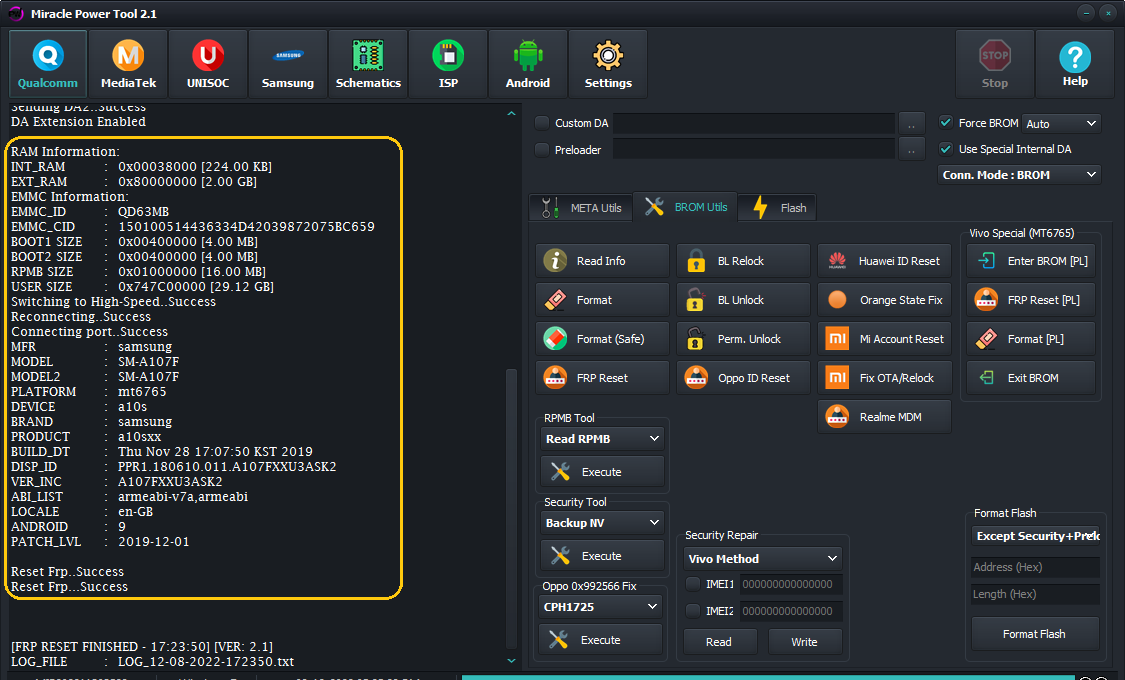The image size is (1125, 680).
Task: Select the BROM Utils tab
Action: [x=686, y=207]
